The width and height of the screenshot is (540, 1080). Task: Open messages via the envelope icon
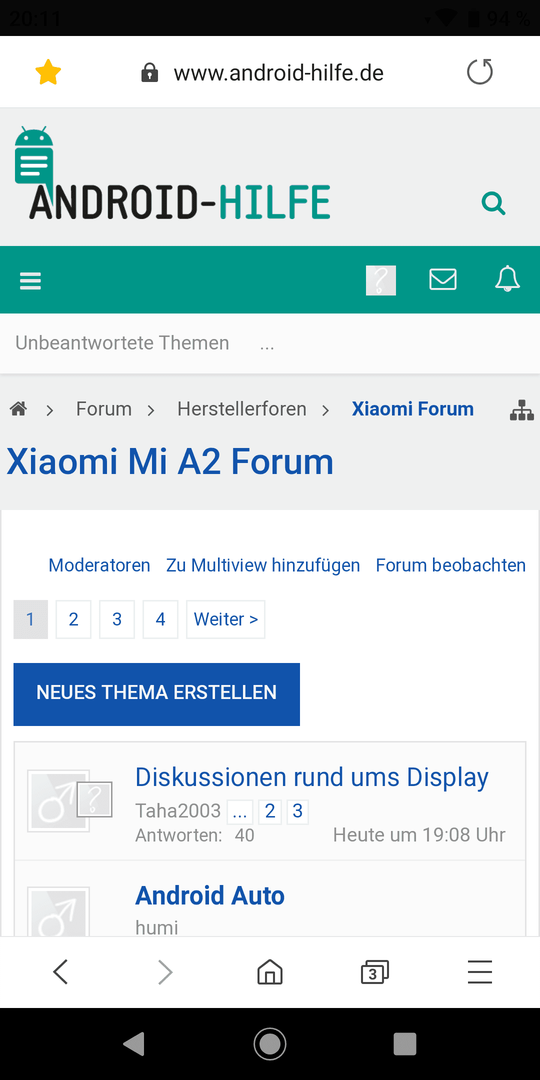(x=442, y=280)
